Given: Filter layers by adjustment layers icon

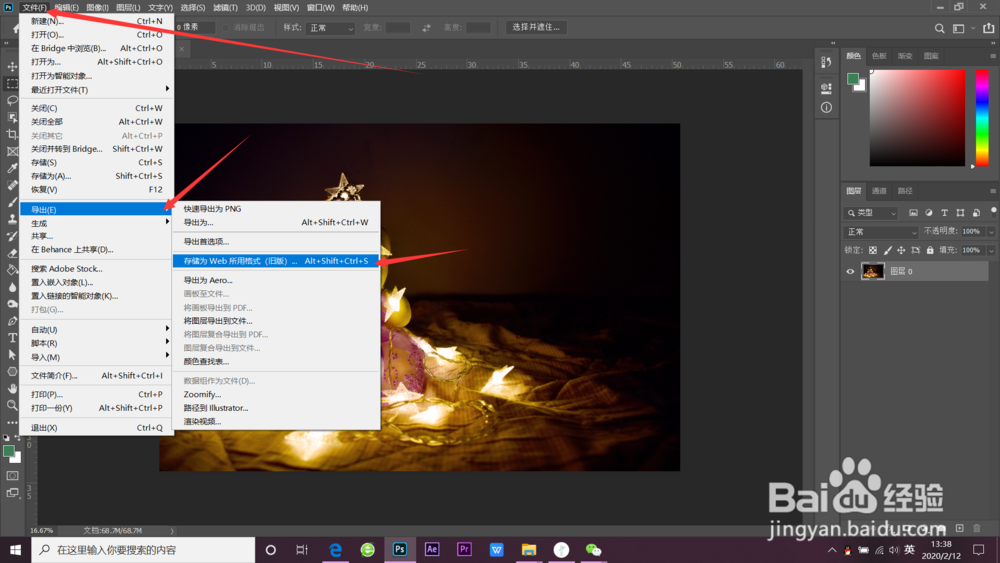Looking at the screenshot, I should [929, 213].
